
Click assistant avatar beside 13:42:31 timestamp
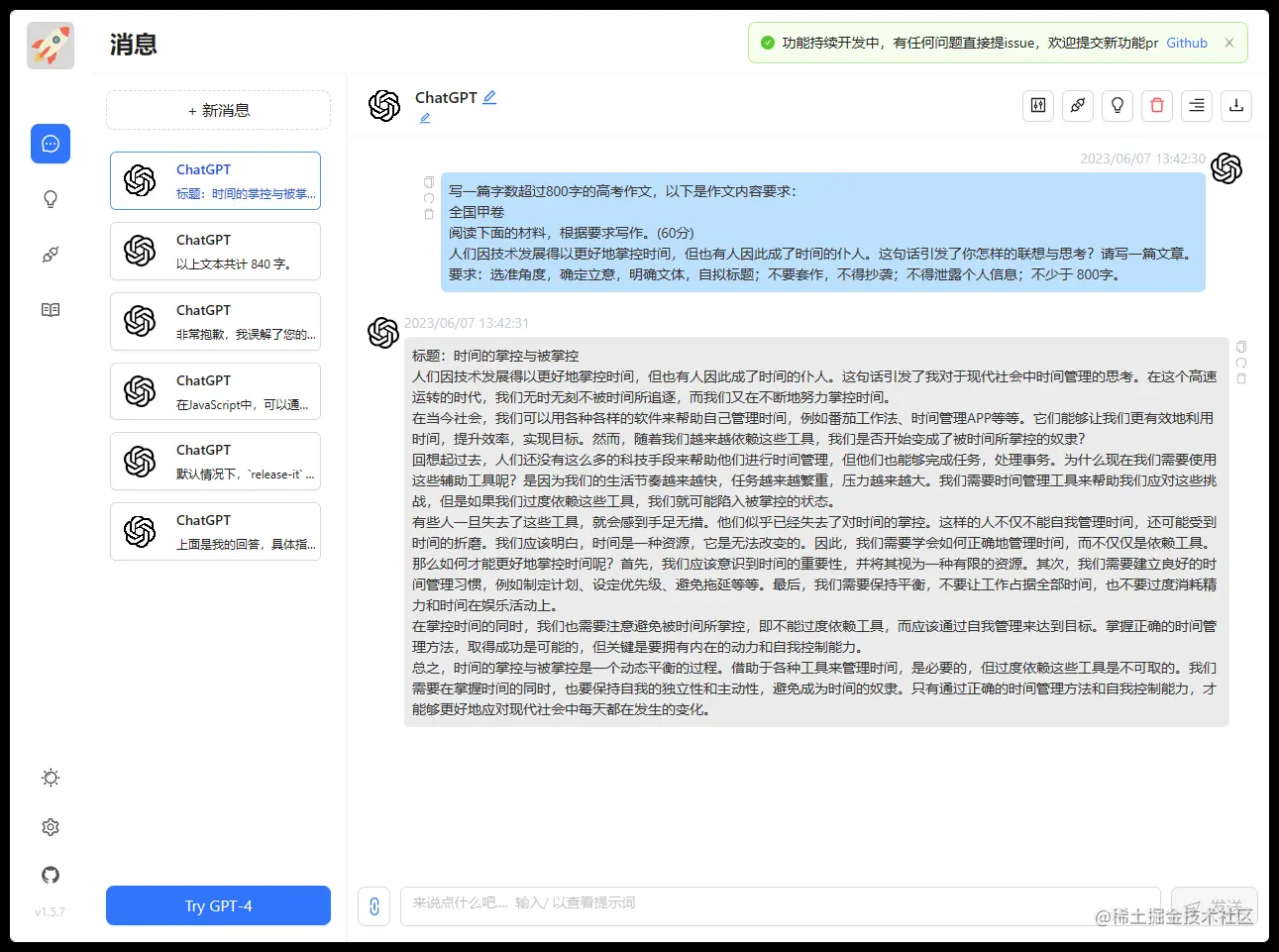(x=383, y=333)
